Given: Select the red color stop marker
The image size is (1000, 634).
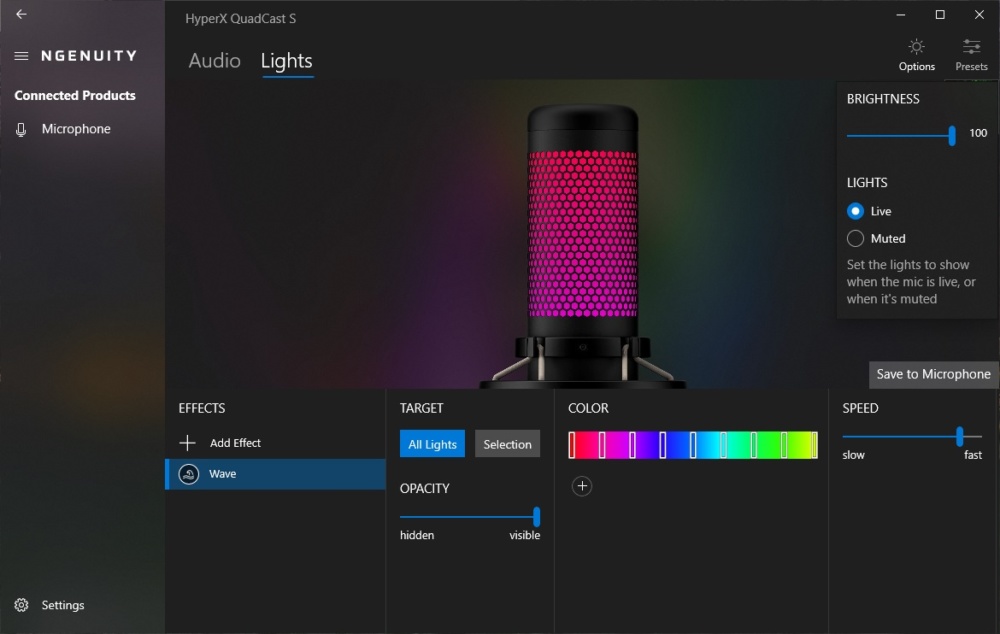Looking at the screenshot, I should click(572, 445).
